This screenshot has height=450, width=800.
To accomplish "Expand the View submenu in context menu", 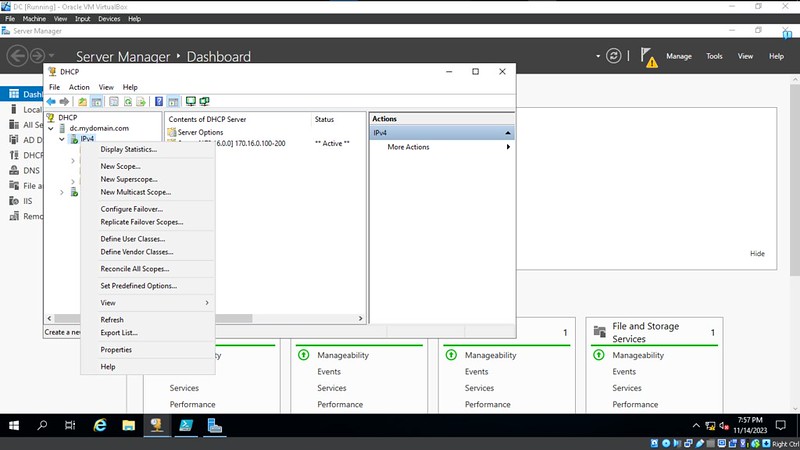I will pos(147,303).
